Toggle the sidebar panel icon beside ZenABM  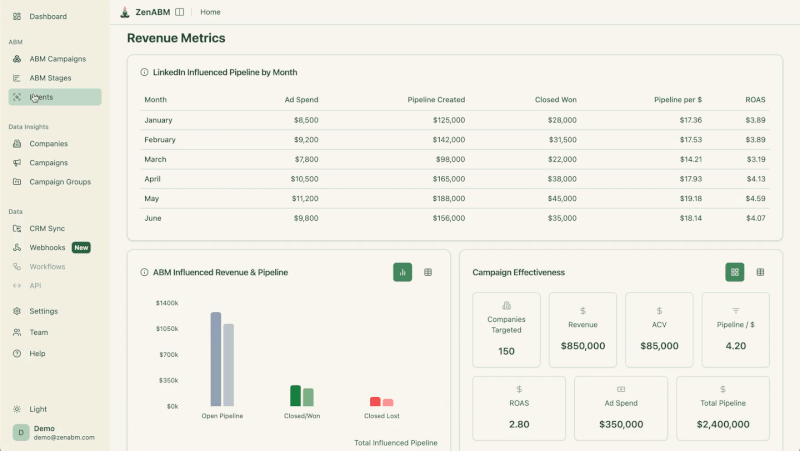[179, 12]
